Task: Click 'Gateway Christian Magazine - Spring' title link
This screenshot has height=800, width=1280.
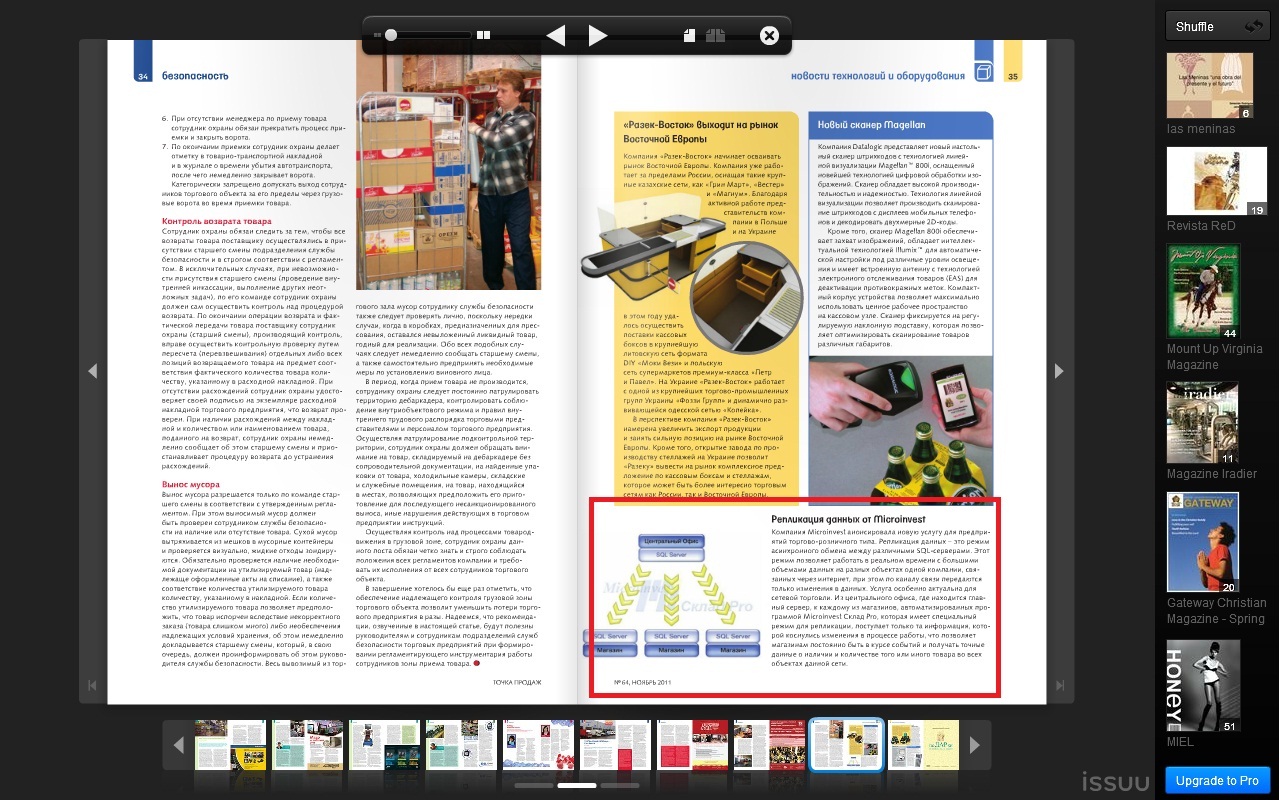Action: (1217, 611)
